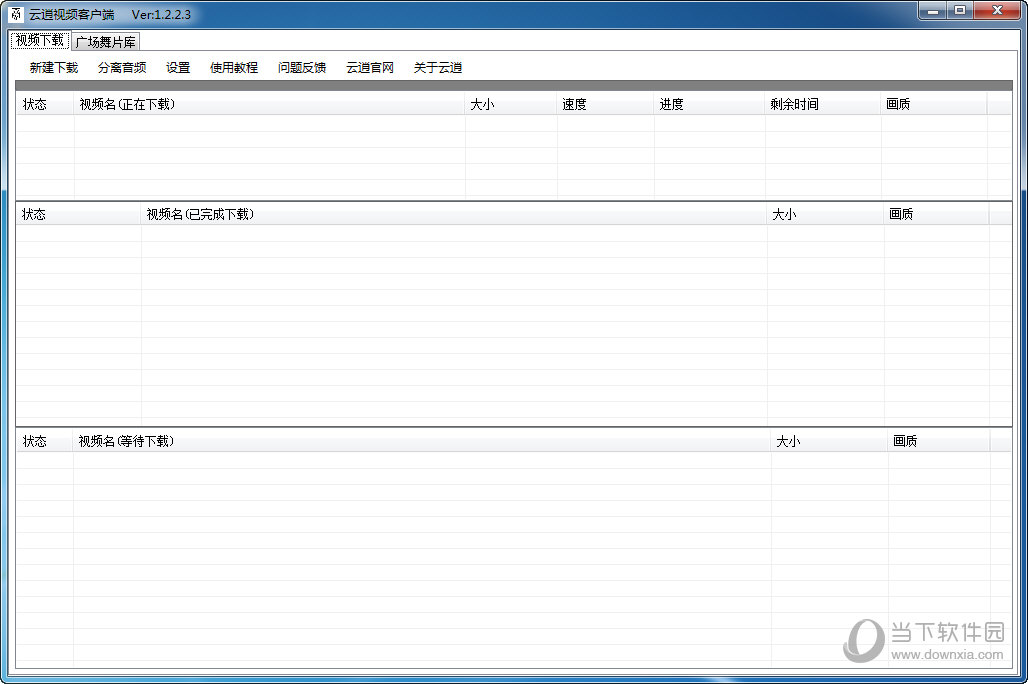
Task: Sort by 大小 in the 正在下载 list
Action: [x=511, y=104]
